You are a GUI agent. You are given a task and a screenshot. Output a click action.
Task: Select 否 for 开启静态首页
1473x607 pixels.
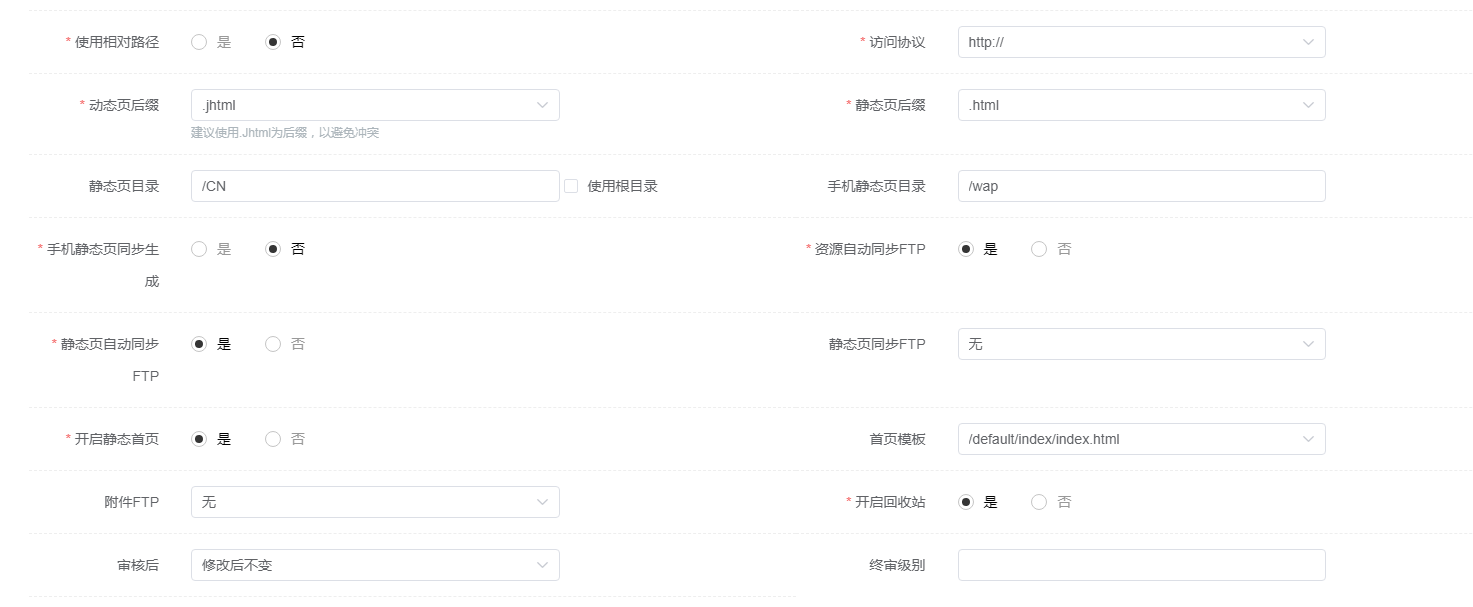tap(273, 439)
